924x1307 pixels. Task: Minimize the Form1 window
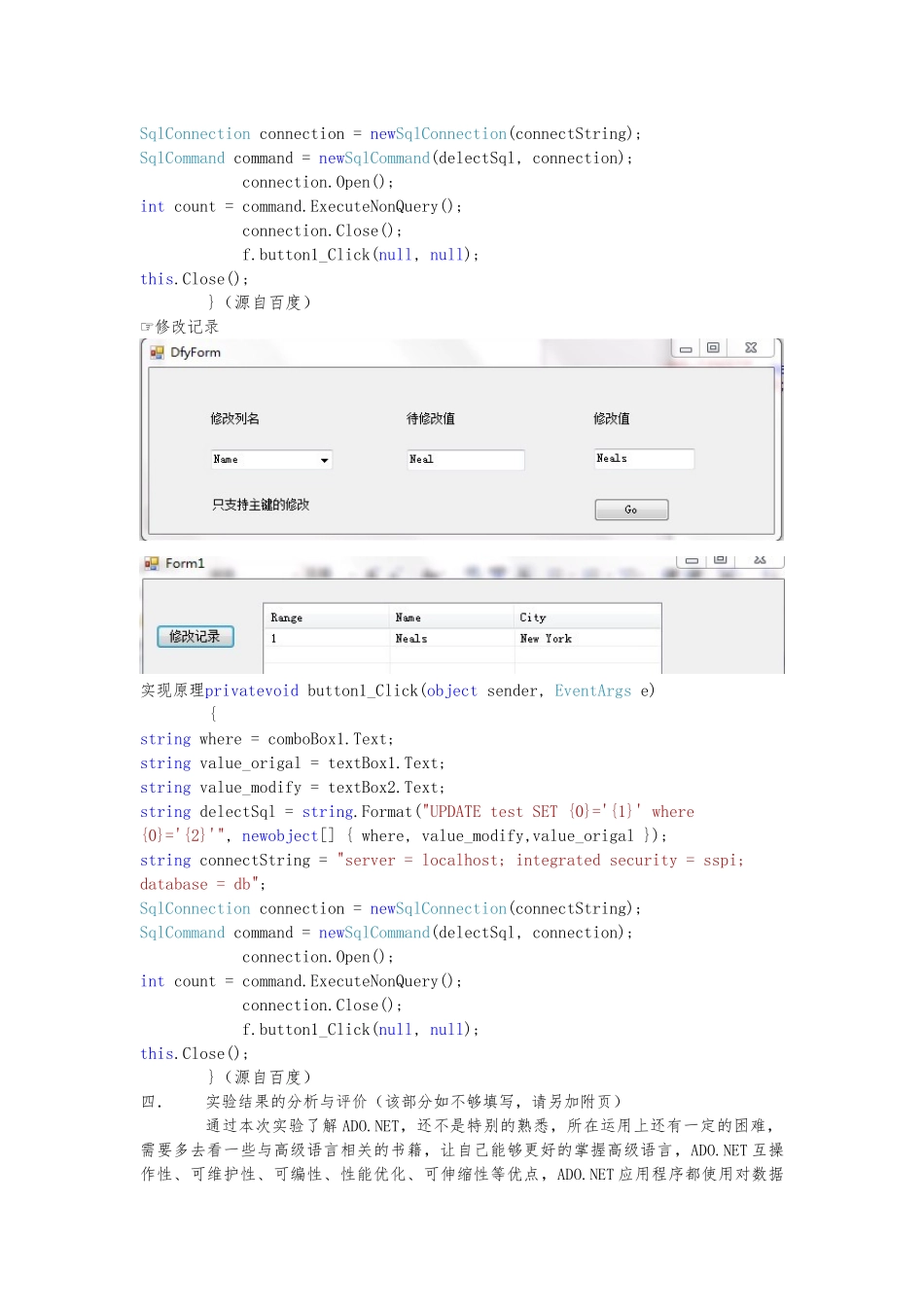[x=691, y=560]
